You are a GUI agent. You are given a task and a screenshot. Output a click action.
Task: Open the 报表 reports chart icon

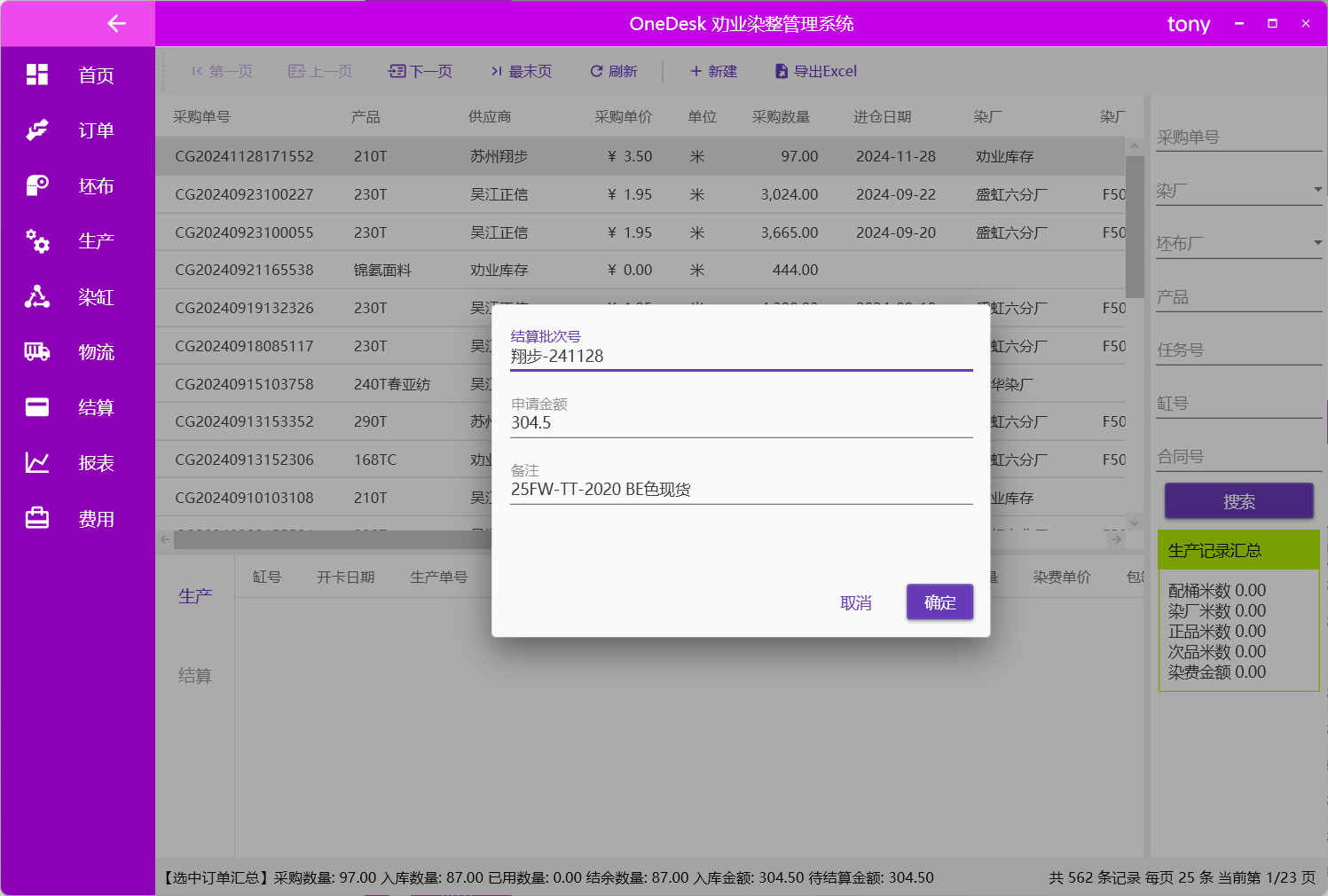pos(37,462)
